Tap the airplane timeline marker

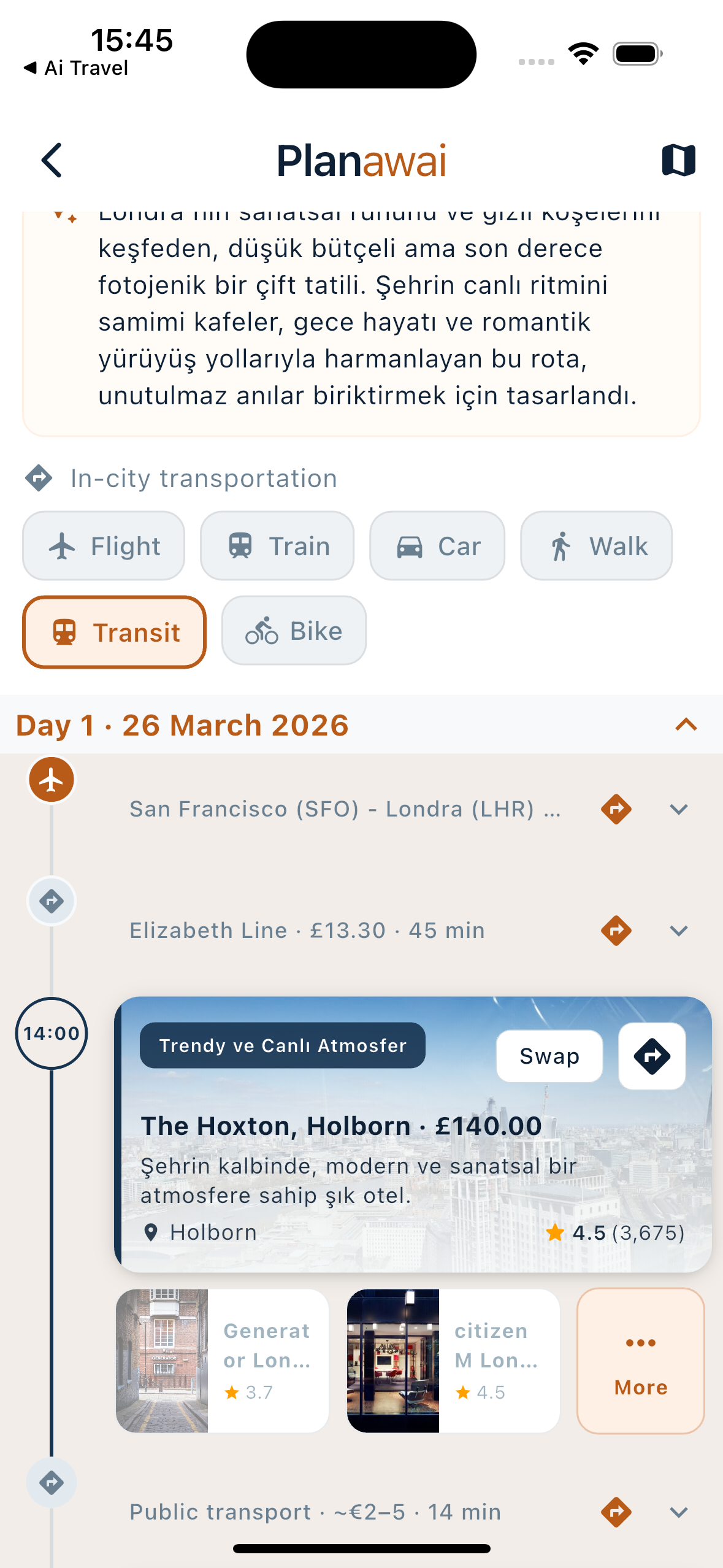click(x=52, y=780)
